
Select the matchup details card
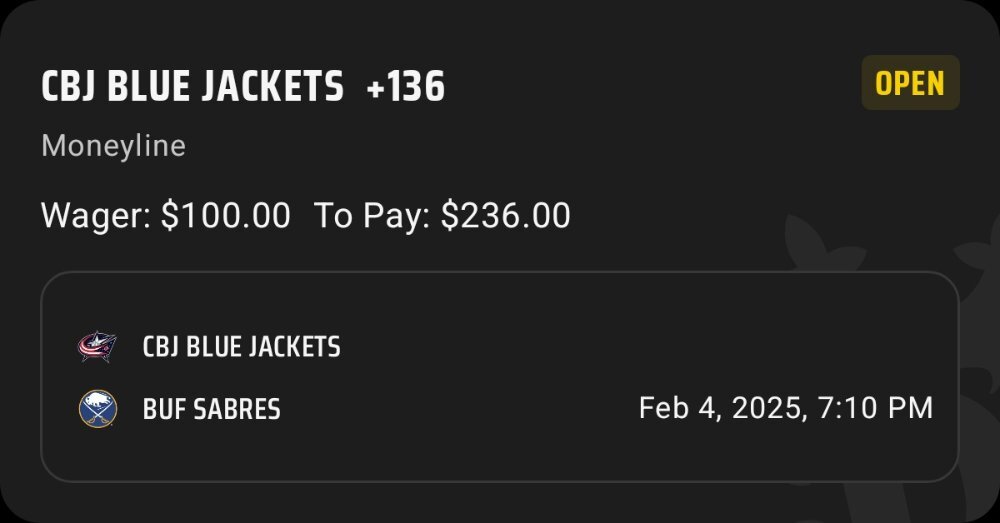pos(499,376)
